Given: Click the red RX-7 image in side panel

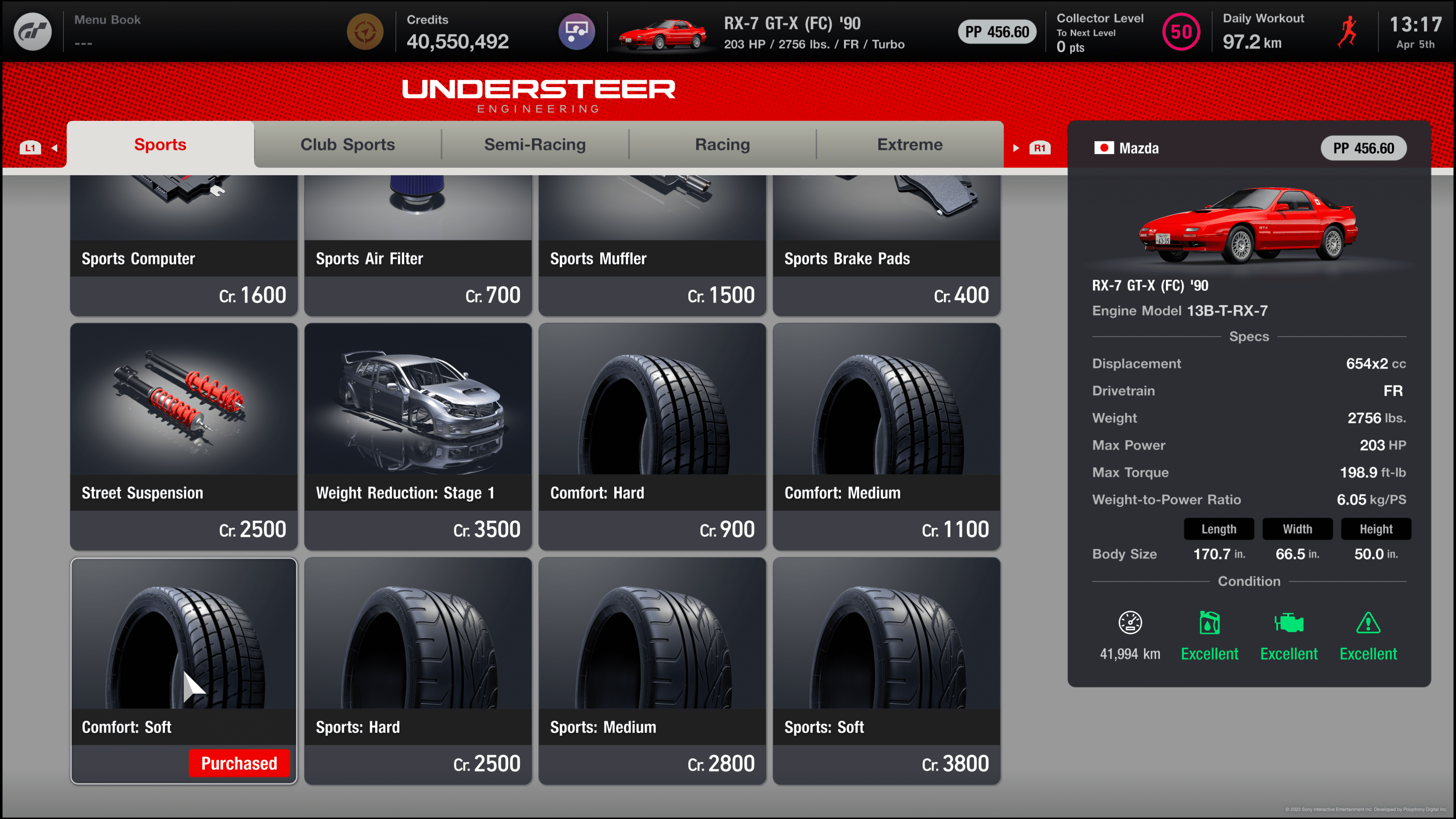Looking at the screenshot, I should 1248,226.
